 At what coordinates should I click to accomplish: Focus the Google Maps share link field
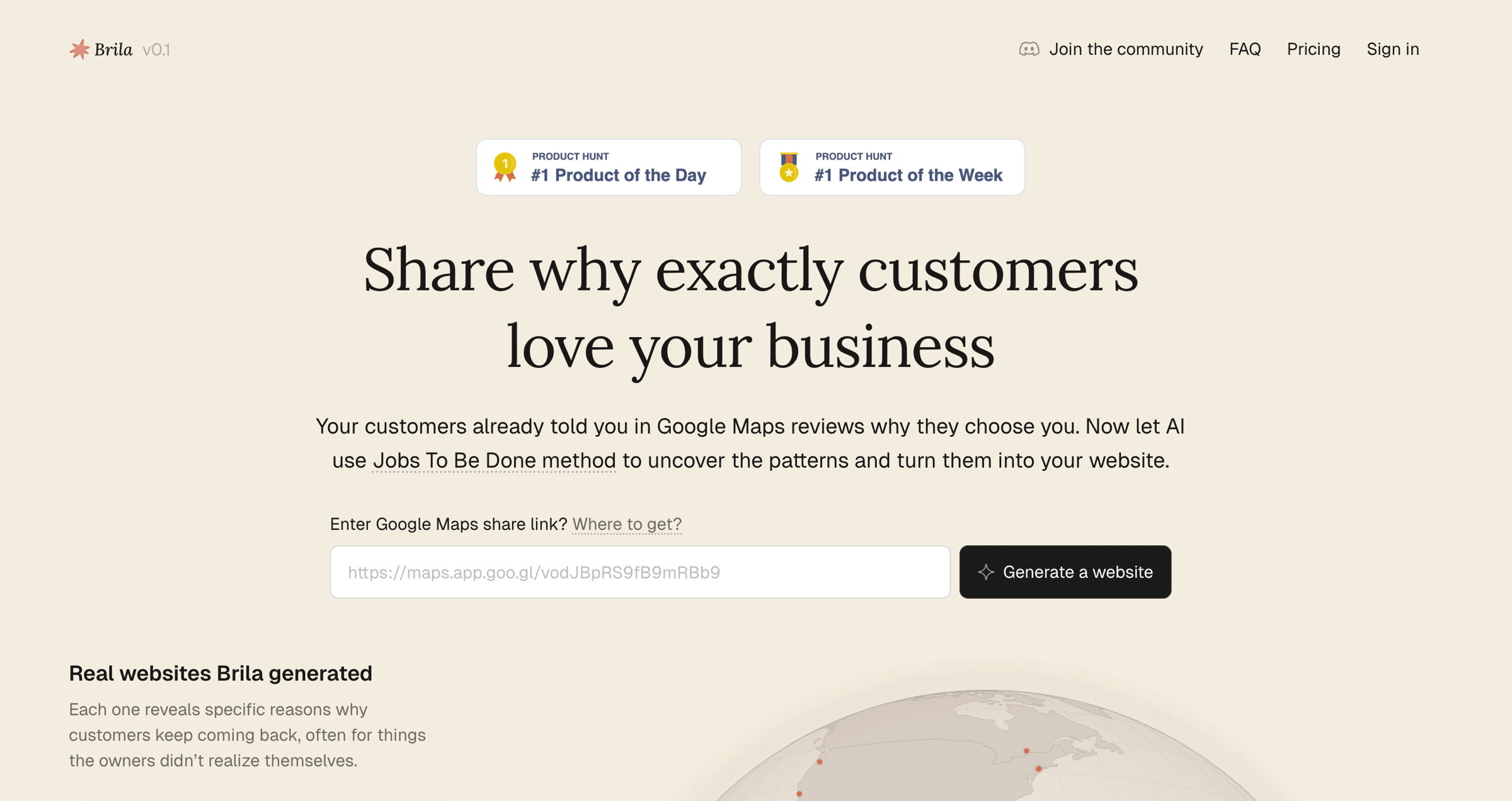pos(639,572)
